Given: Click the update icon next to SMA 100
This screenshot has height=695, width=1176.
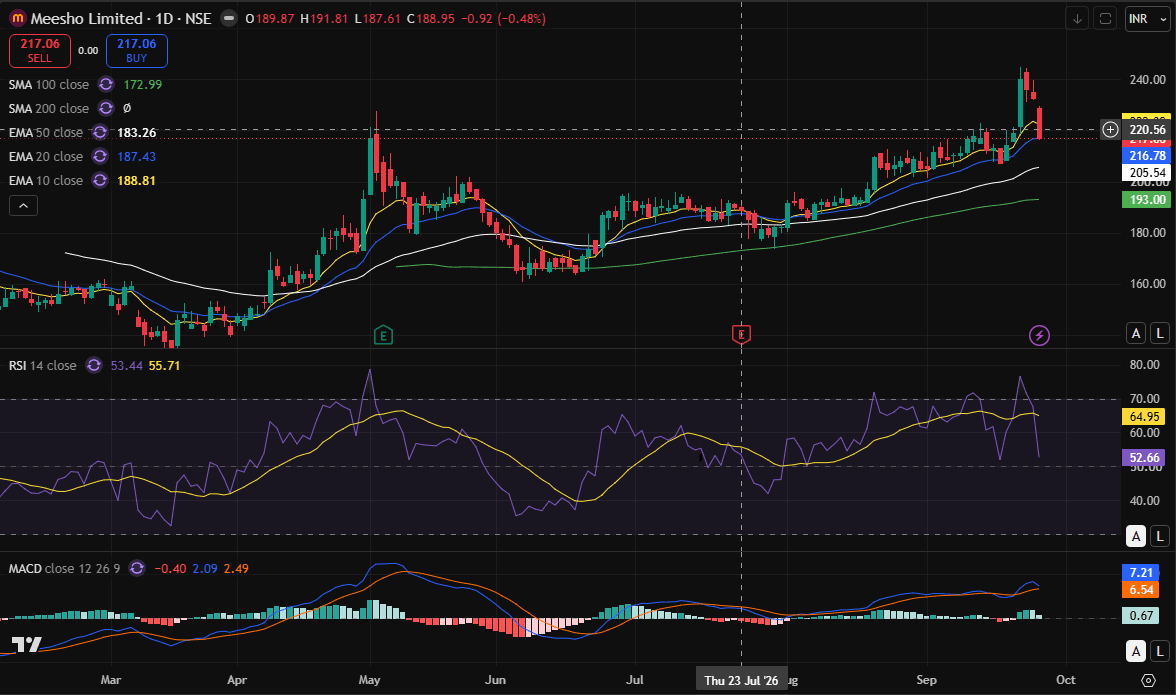Looking at the screenshot, I should [106, 85].
